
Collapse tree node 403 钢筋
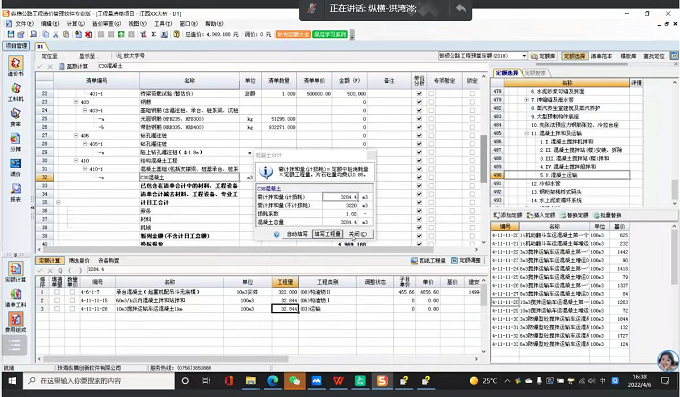coord(76,102)
